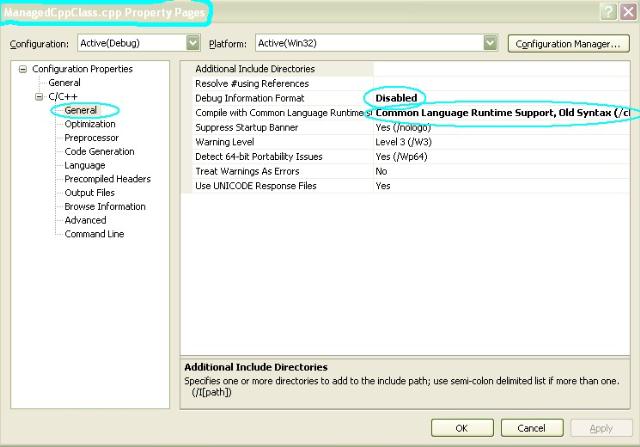640x447 pixels.
Task: Open the Code Generation property page
Action: 99,151
